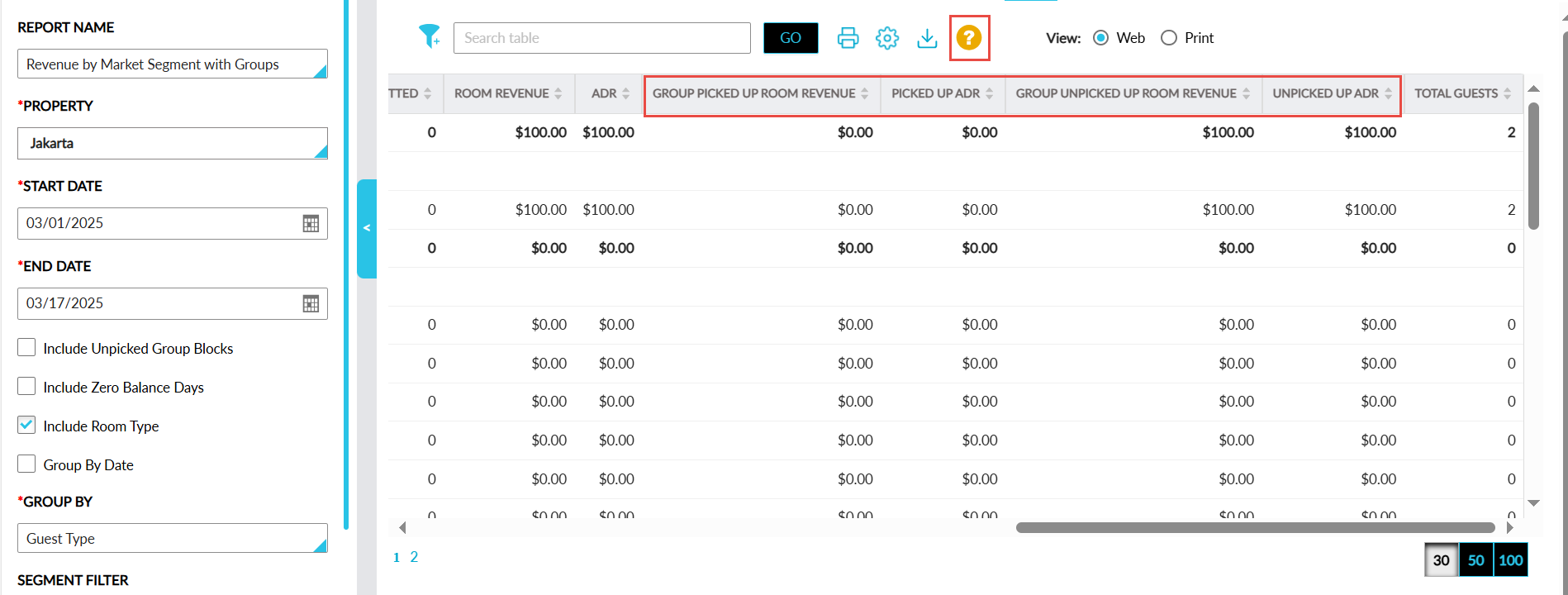The height and width of the screenshot is (595, 1568).
Task: Sort by ADR column arrows
Action: (626, 93)
